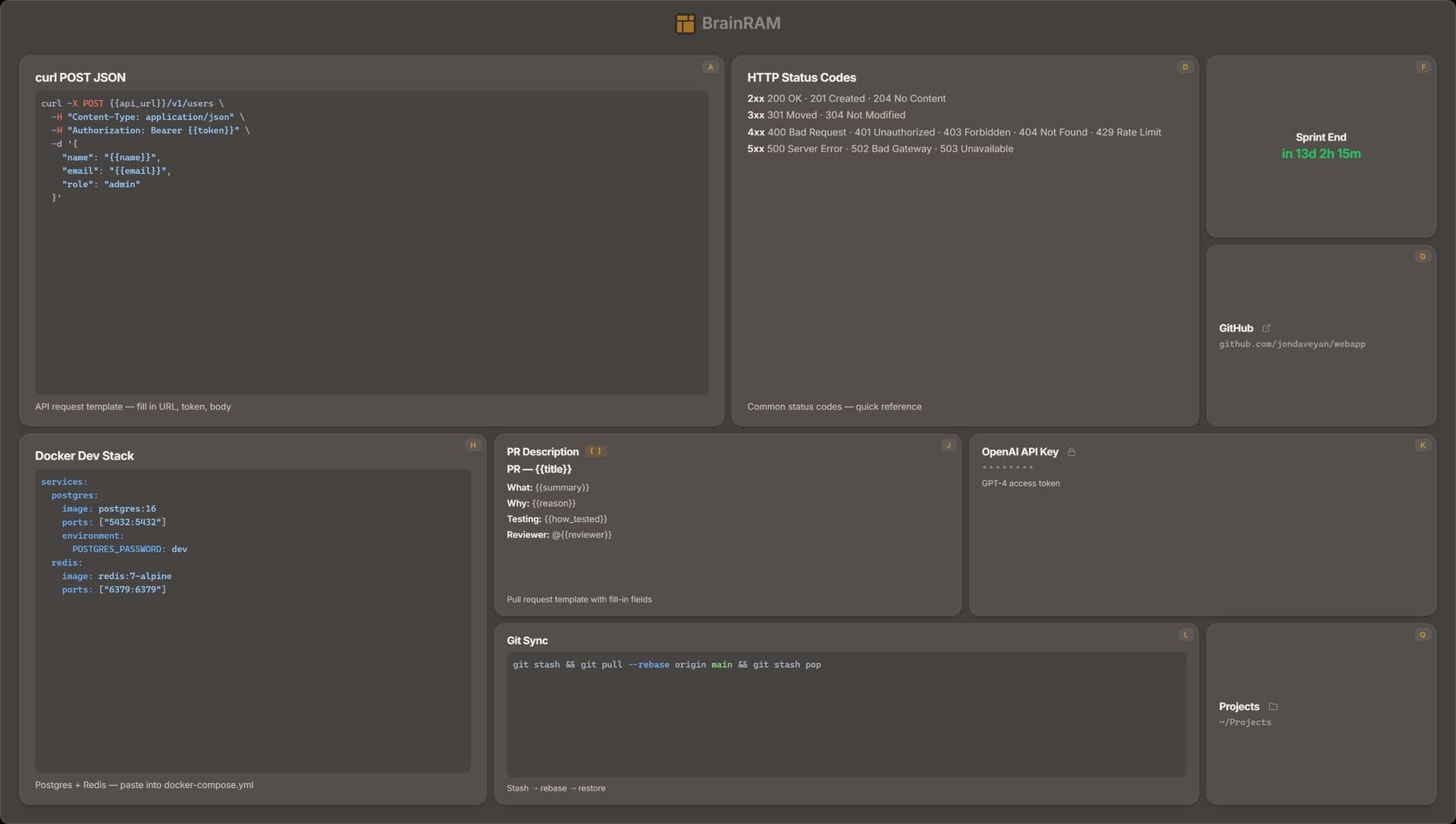
Task: Click the Sprint End countdown 'in 13d 2h 15m'
Action: point(1321,154)
